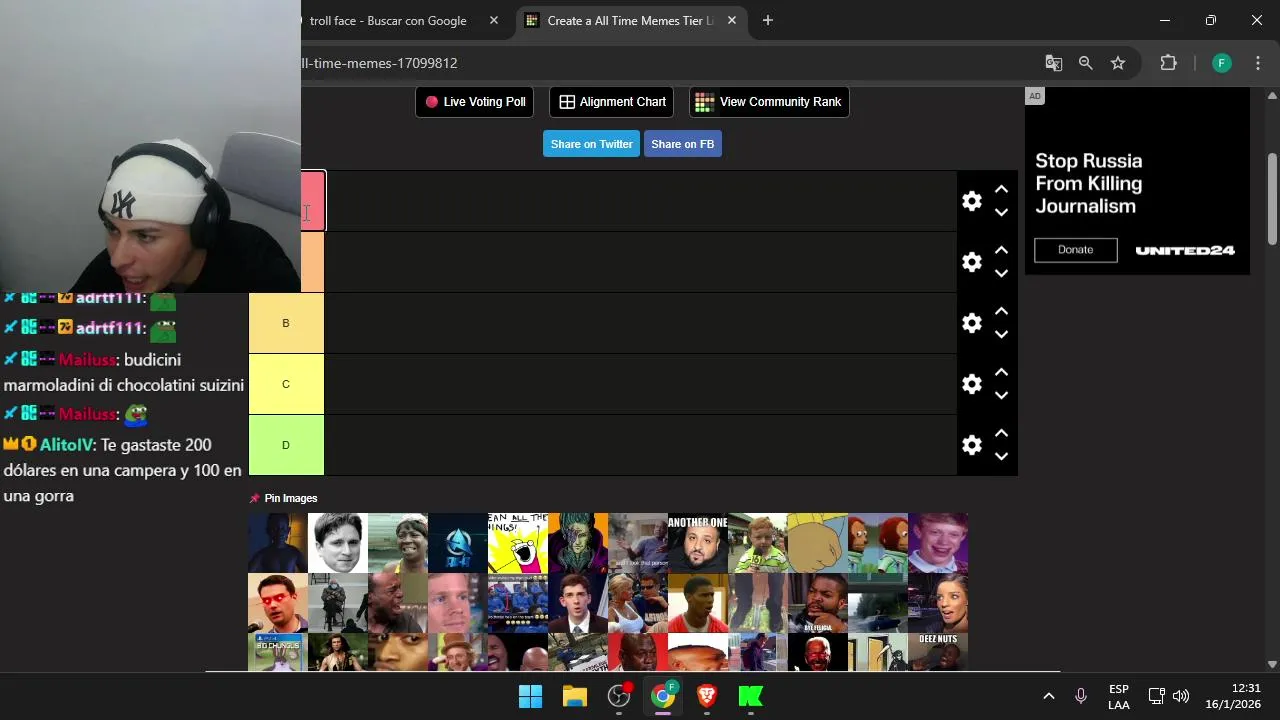Image resolution: width=1280 pixels, height=720 pixels.
Task: Move top pink tier row down
Action: tap(1001, 213)
